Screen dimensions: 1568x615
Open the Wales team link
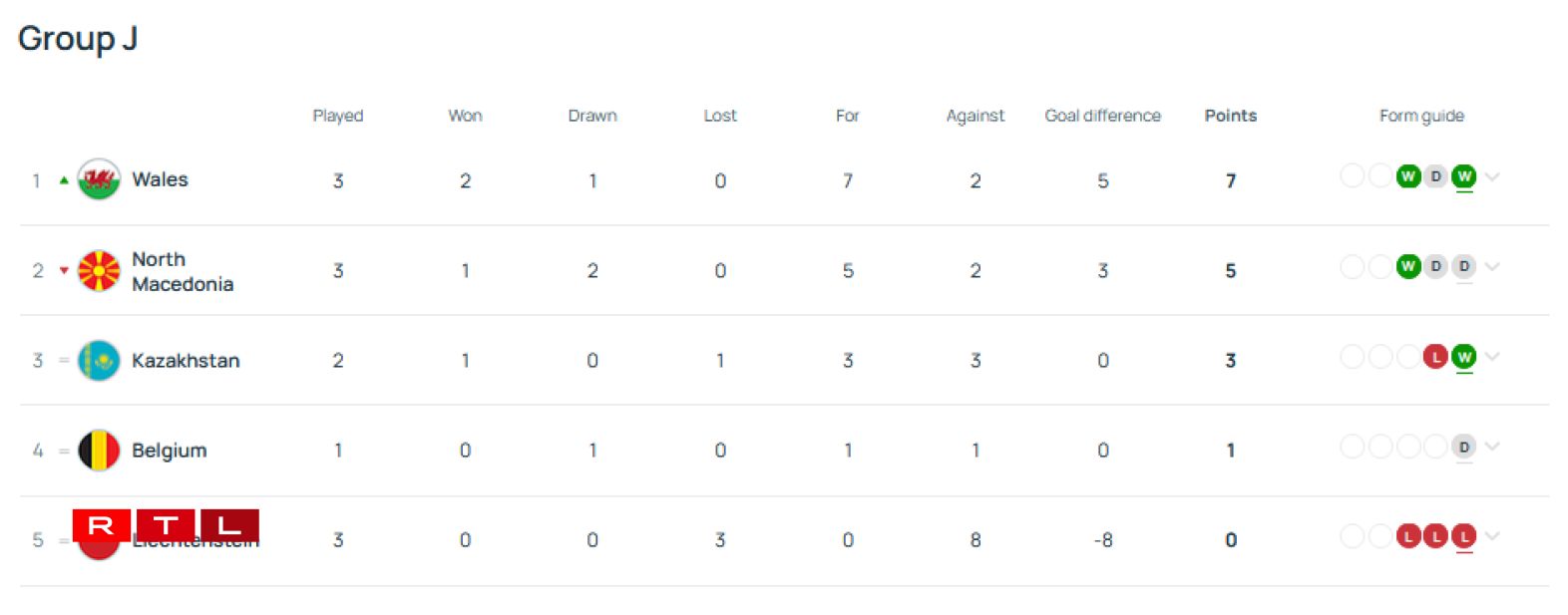click(x=160, y=179)
